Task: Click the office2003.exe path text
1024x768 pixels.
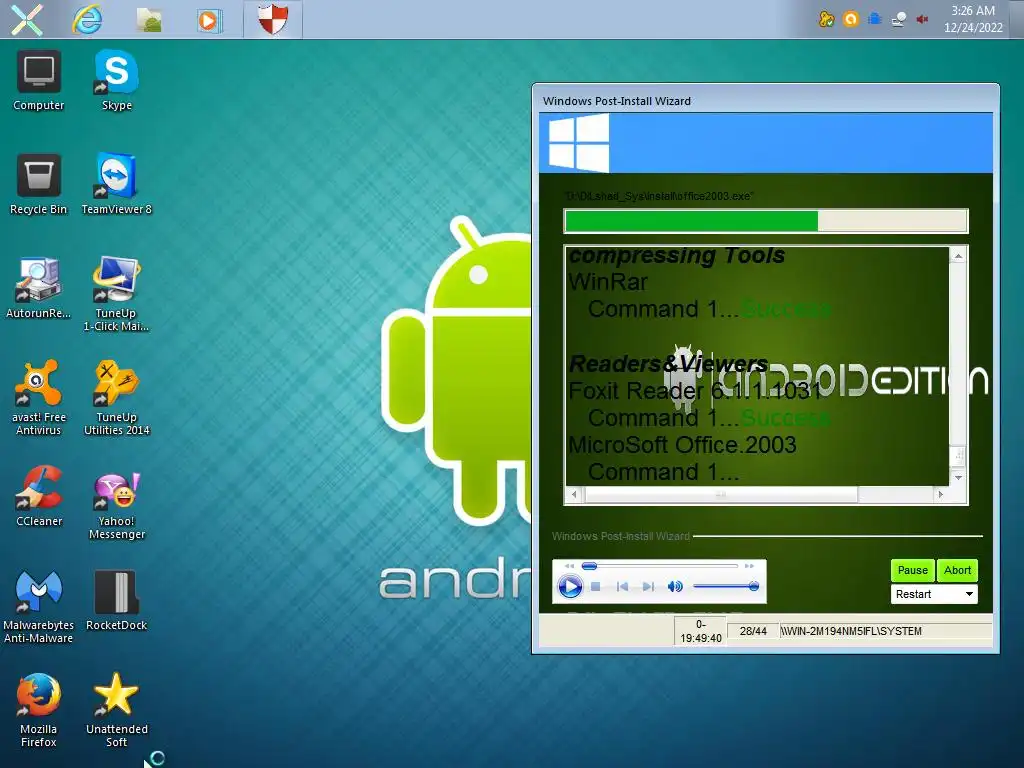Action: (x=659, y=196)
